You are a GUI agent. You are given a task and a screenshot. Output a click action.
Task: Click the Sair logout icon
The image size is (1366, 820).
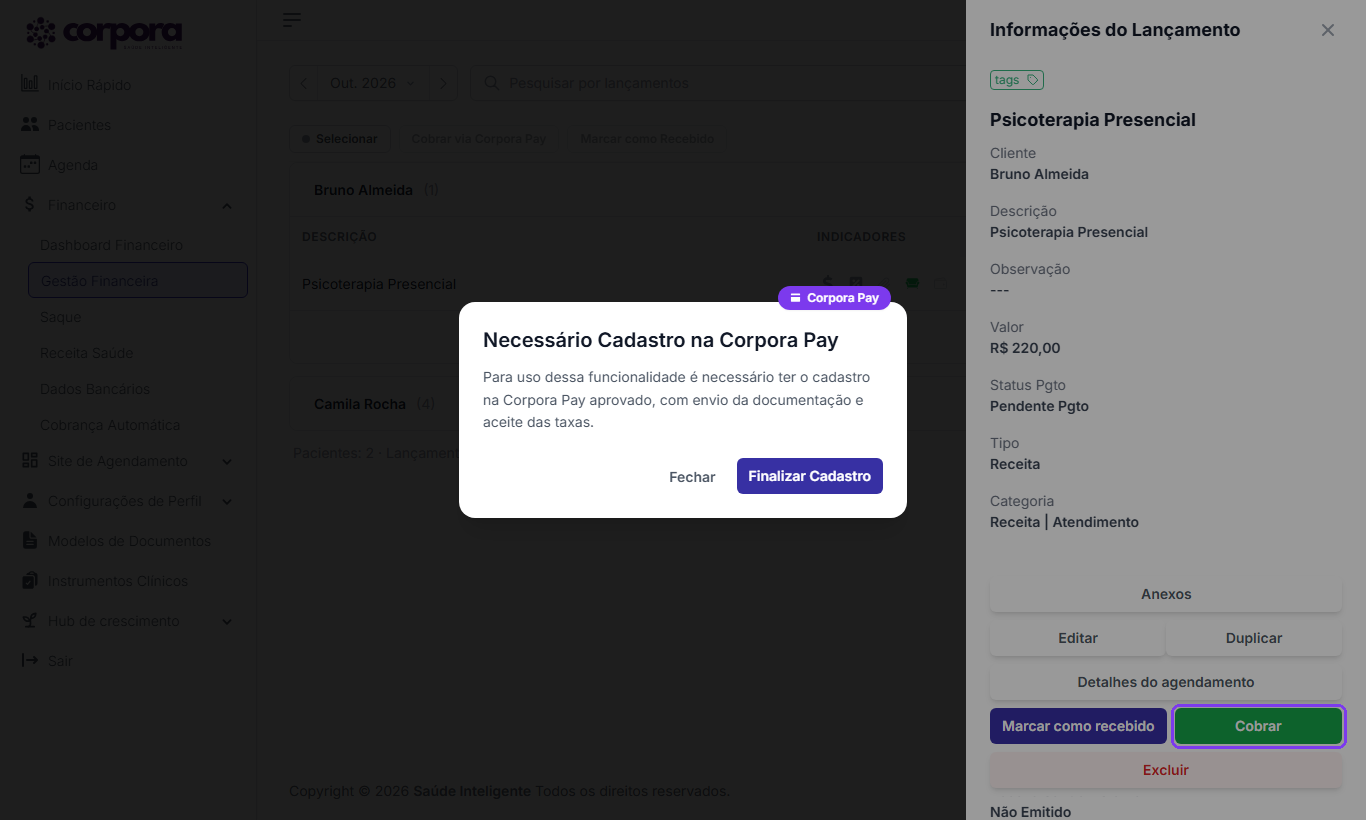click(30, 661)
